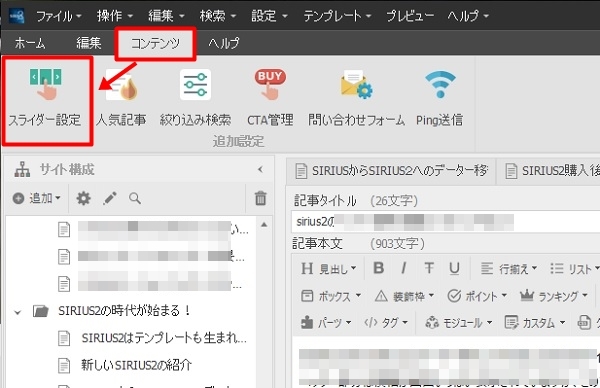Open the 絞り込み検索 filter search icon

[x=195, y=85]
